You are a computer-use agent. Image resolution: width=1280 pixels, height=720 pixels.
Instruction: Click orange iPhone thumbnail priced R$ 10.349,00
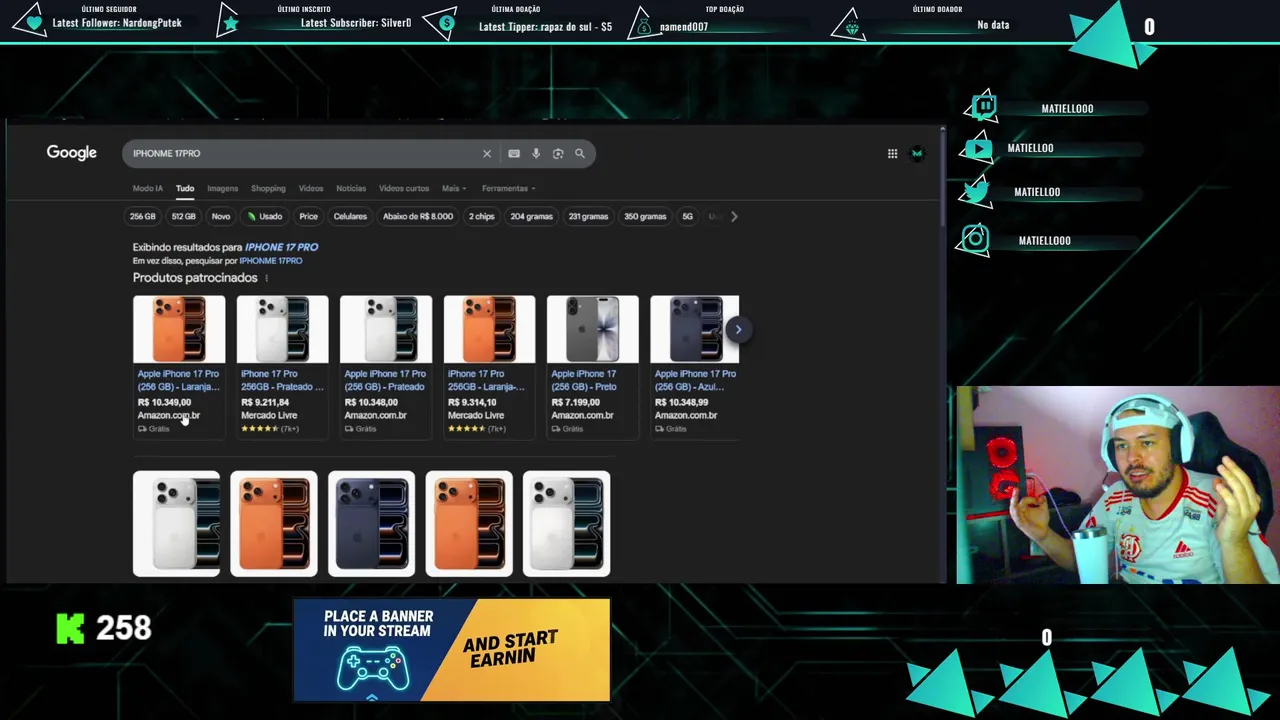pos(179,329)
